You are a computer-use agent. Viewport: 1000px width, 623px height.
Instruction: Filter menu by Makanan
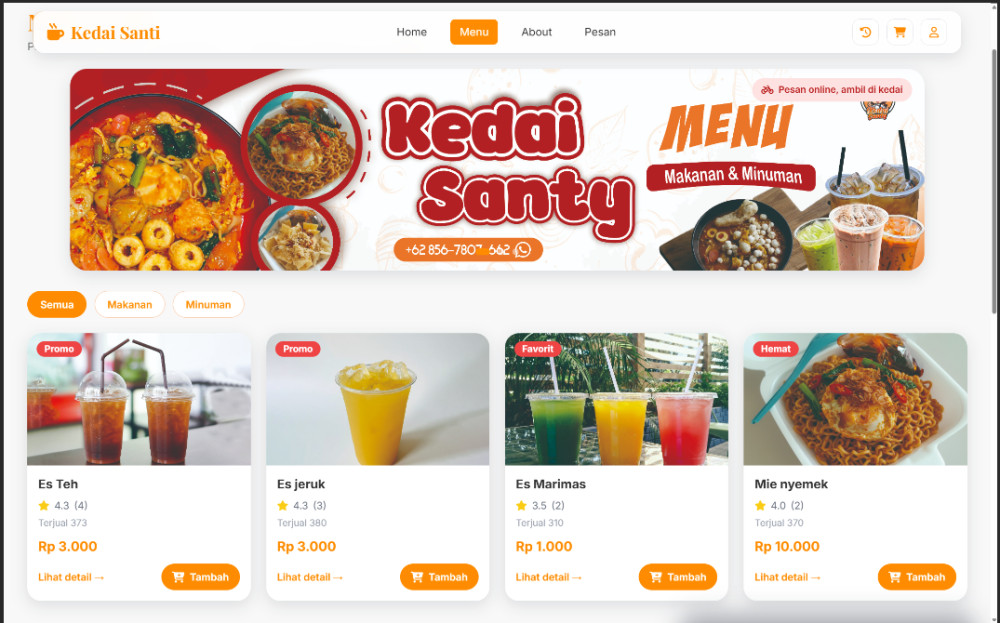tap(129, 305)
